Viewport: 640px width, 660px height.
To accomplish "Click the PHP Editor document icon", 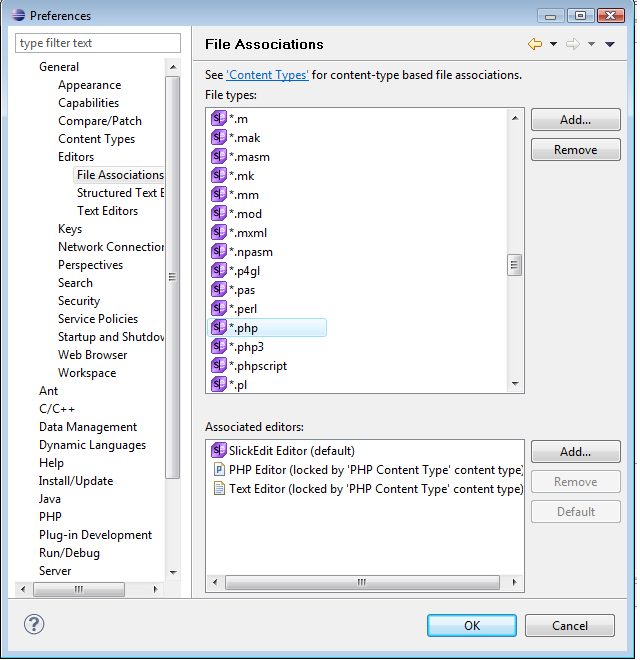I will [219, 469].
